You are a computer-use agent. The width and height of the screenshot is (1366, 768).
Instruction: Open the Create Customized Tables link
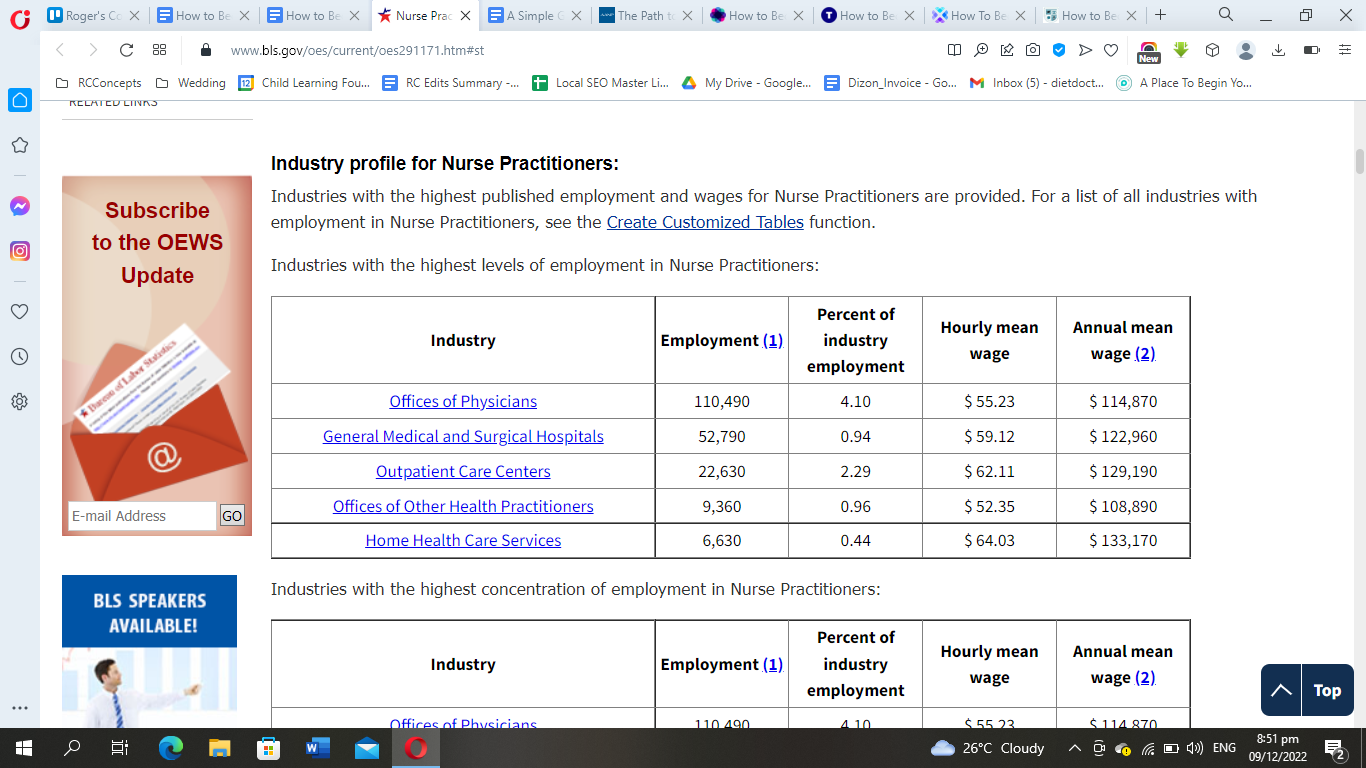pos(705,222)
